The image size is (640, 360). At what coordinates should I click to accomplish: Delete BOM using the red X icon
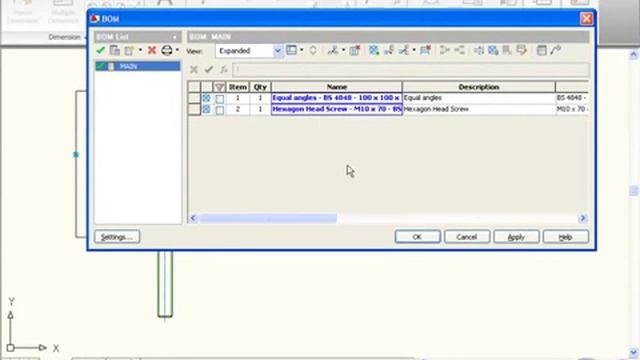click(152, 50)
